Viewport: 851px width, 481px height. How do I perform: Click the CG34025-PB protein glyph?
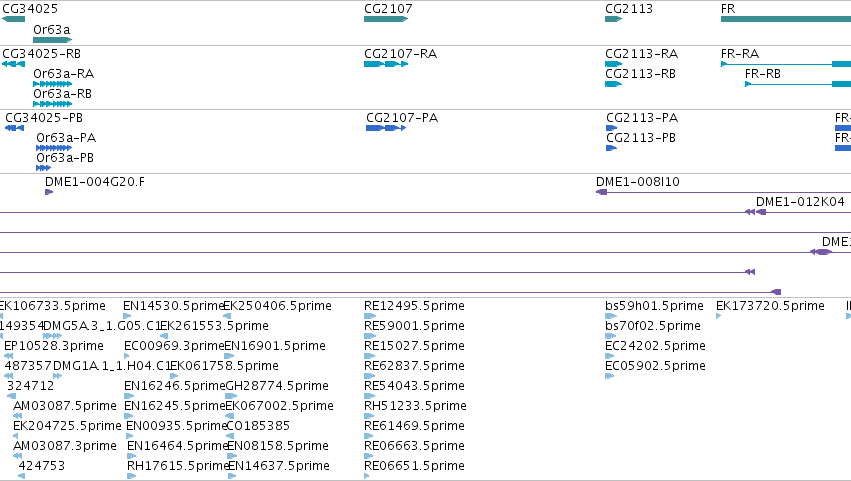click(x=14, y=128)
